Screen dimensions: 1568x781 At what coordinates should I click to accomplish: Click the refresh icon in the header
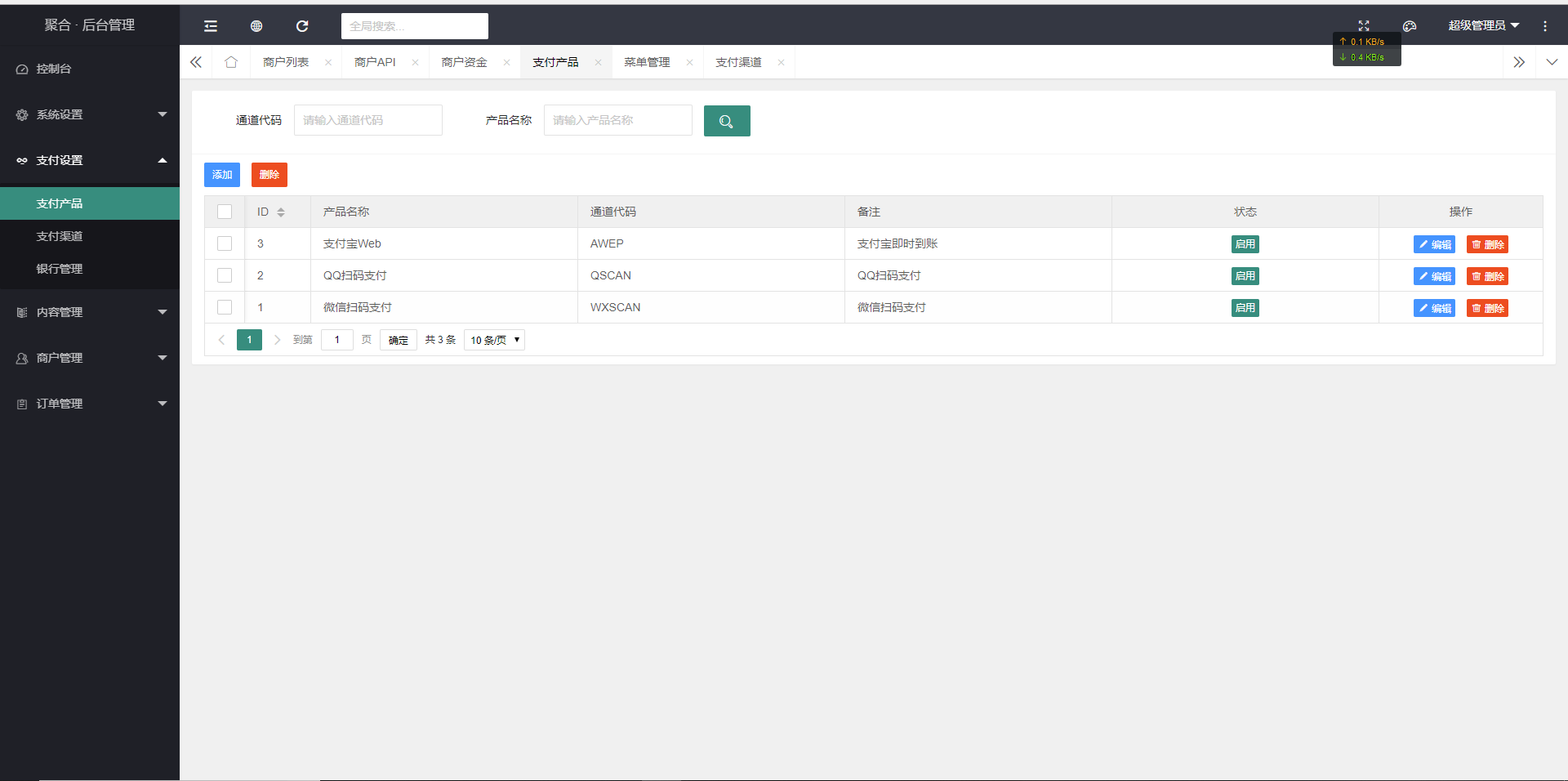[302, 26]
